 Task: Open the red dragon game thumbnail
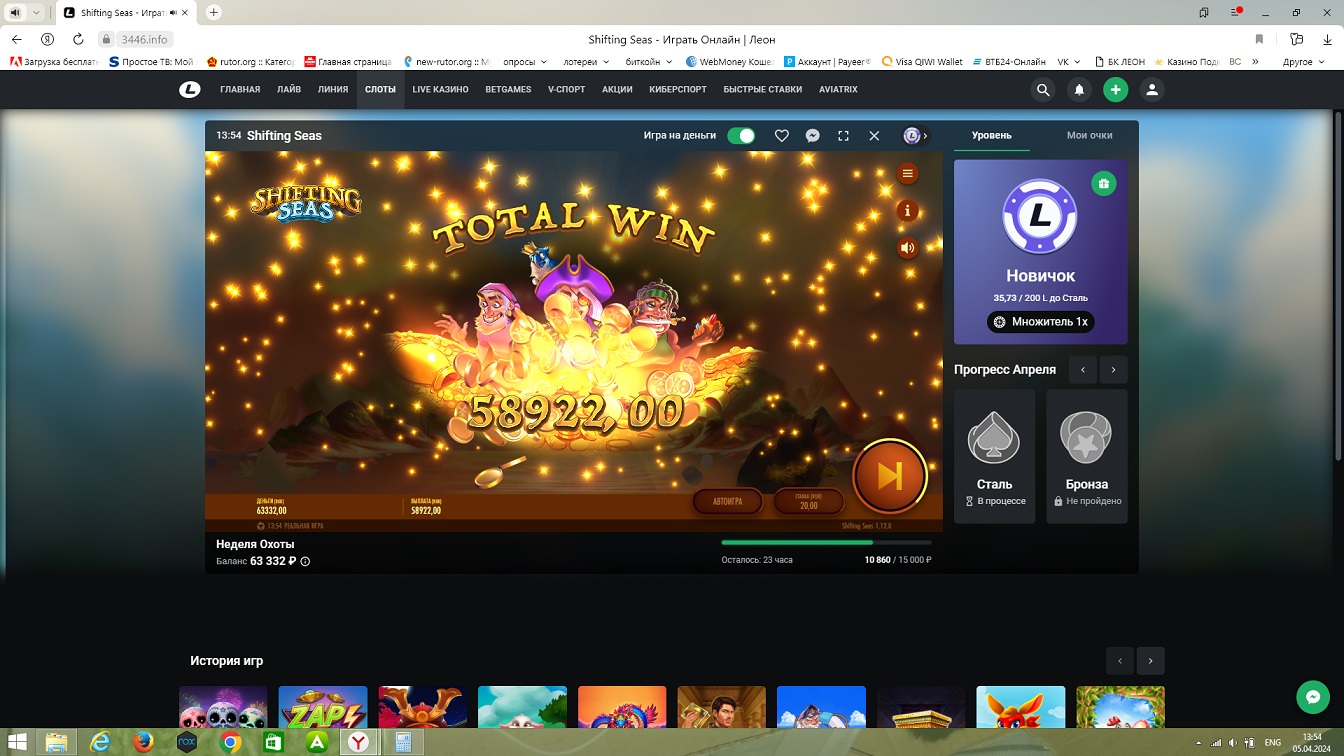pos(422,707)
